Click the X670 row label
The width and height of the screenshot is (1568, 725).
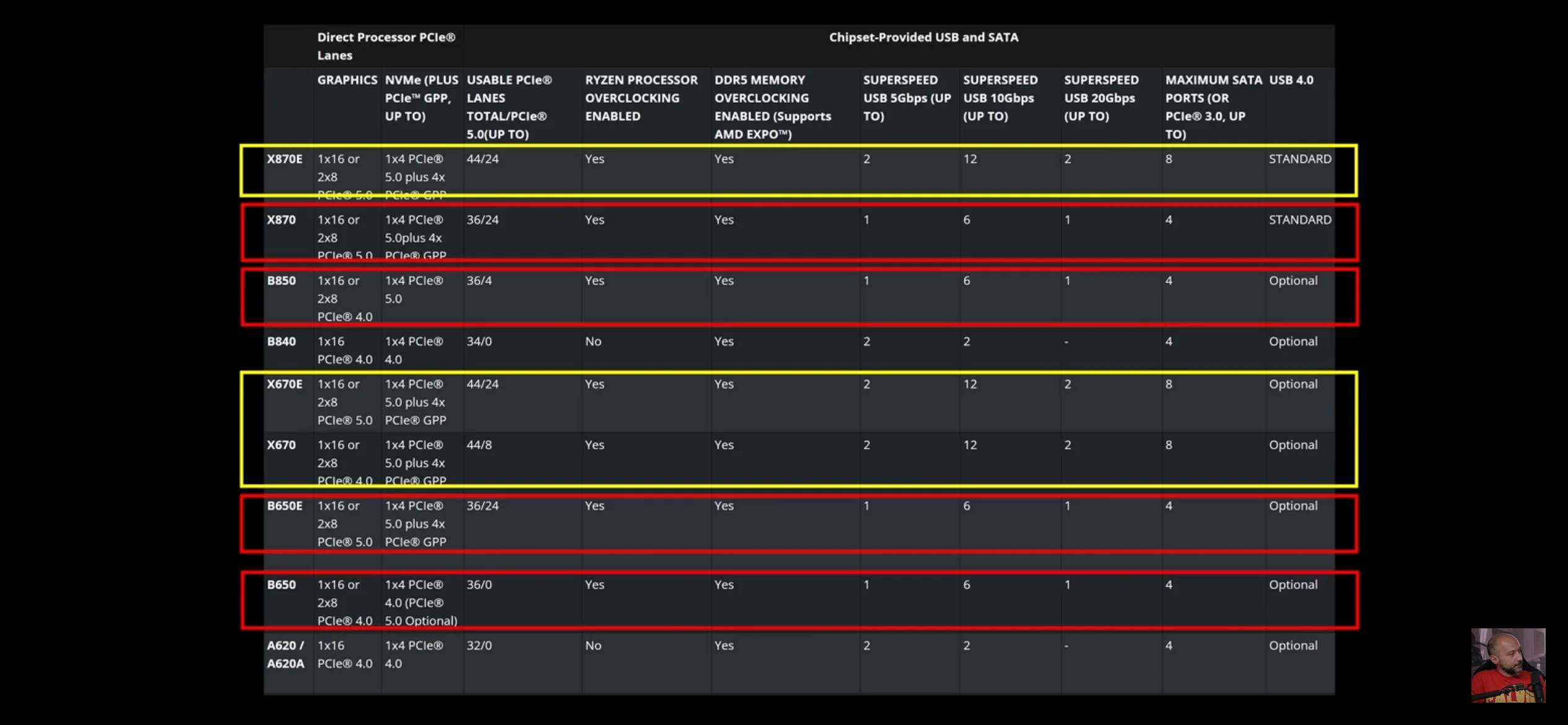pos(281,445)
